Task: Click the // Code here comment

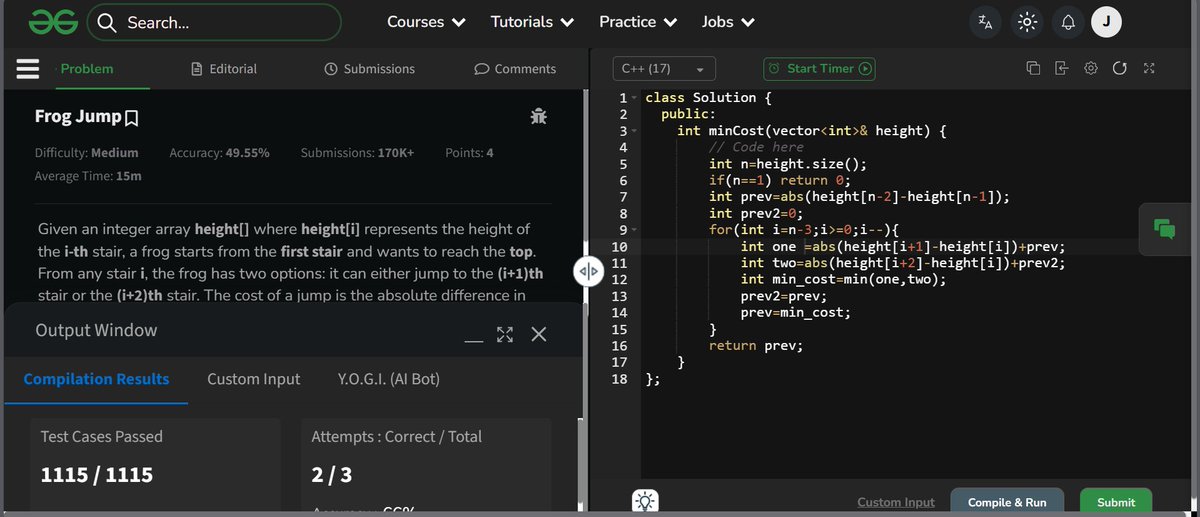Action: [756, 147]
